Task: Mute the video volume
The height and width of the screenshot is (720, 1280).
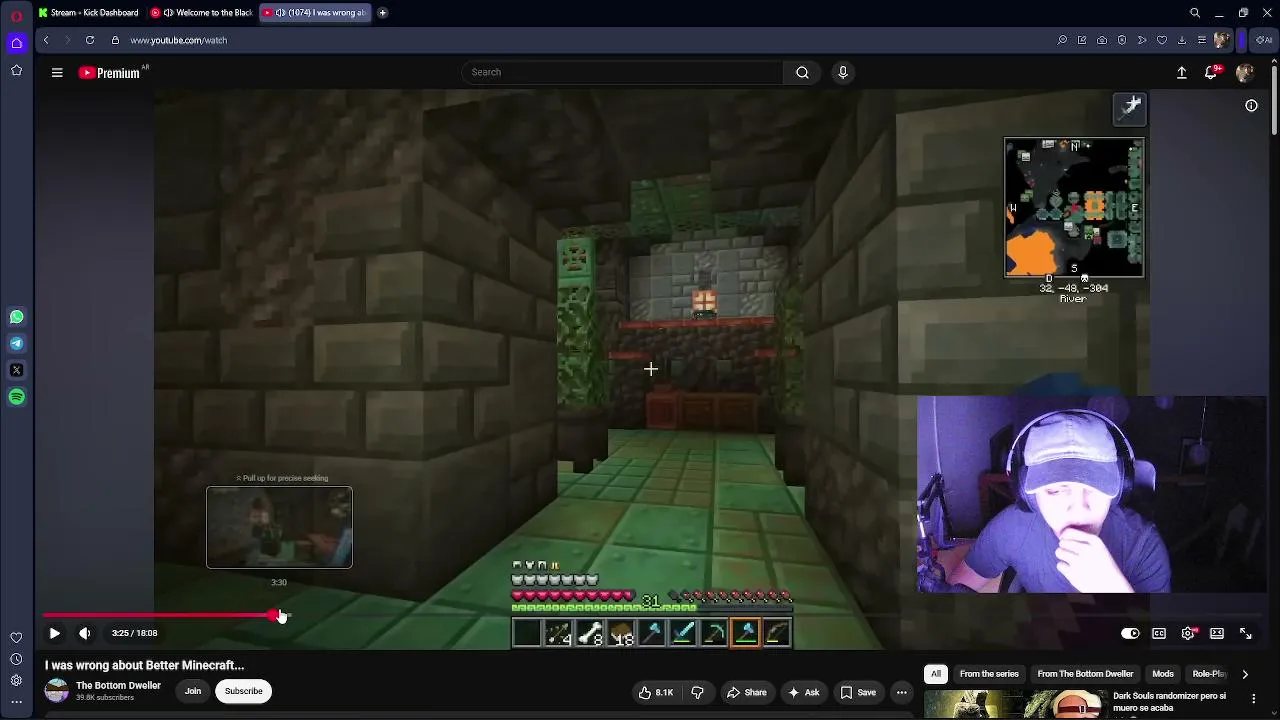Action: 85,633
